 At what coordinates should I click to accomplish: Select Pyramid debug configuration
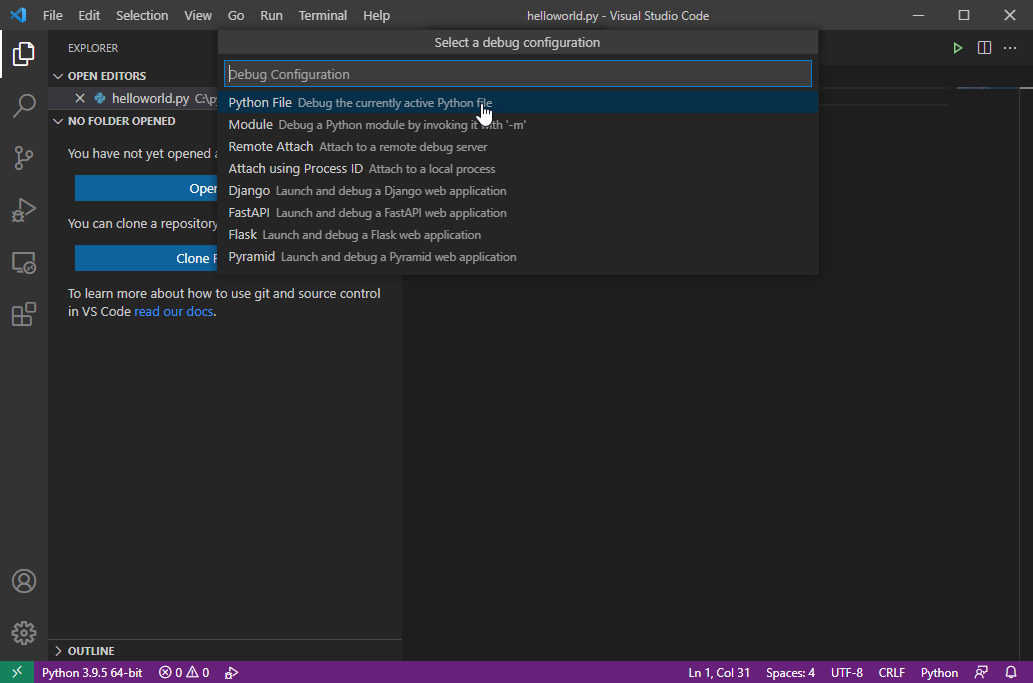(x=518, y=257)
